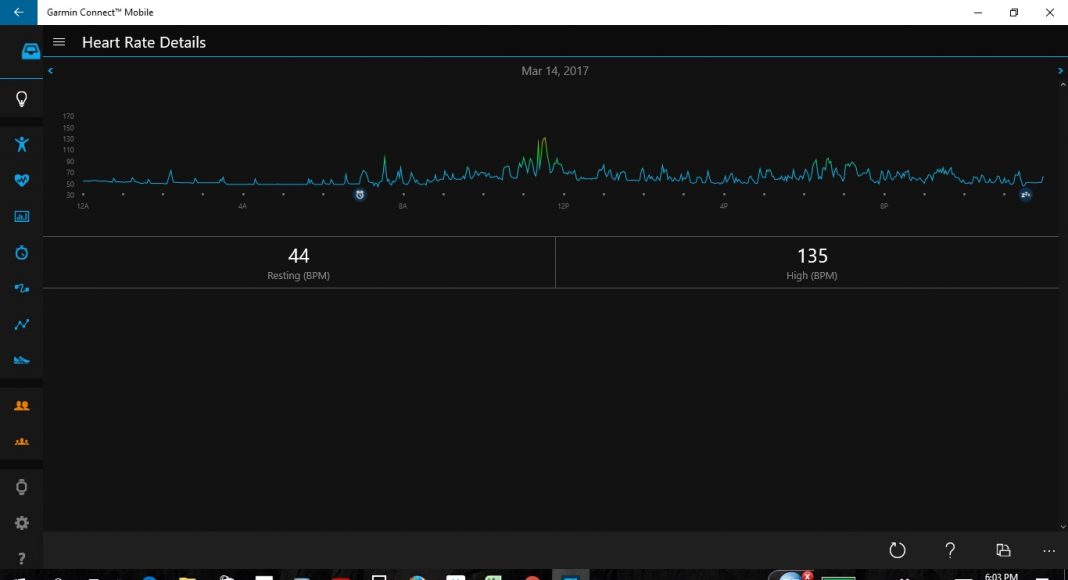Open the running shoe gear icon
The height and width of the screenshot is (580, 1068).
click(x=22, y=360)
